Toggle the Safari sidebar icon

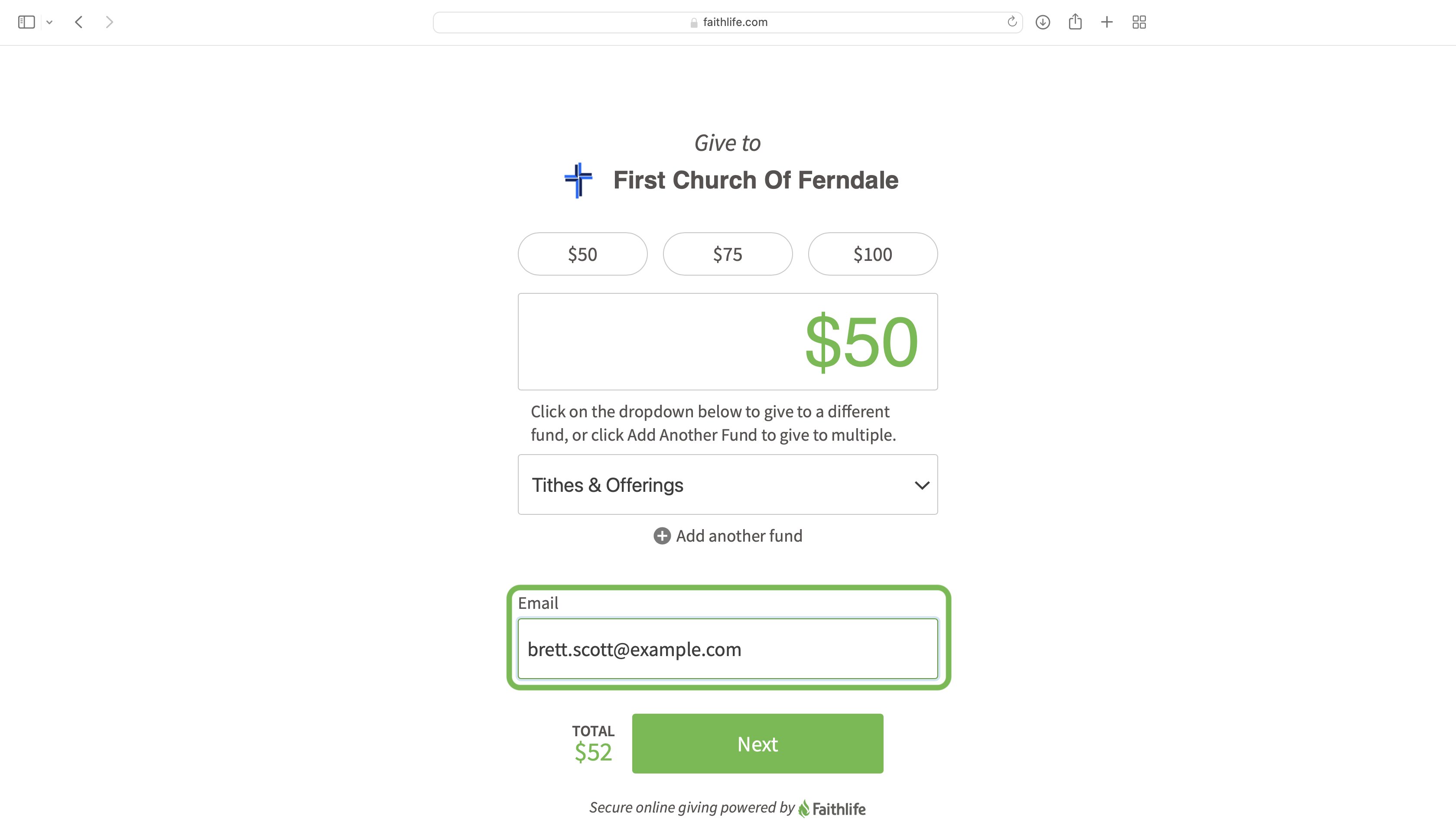click(26, 22)
